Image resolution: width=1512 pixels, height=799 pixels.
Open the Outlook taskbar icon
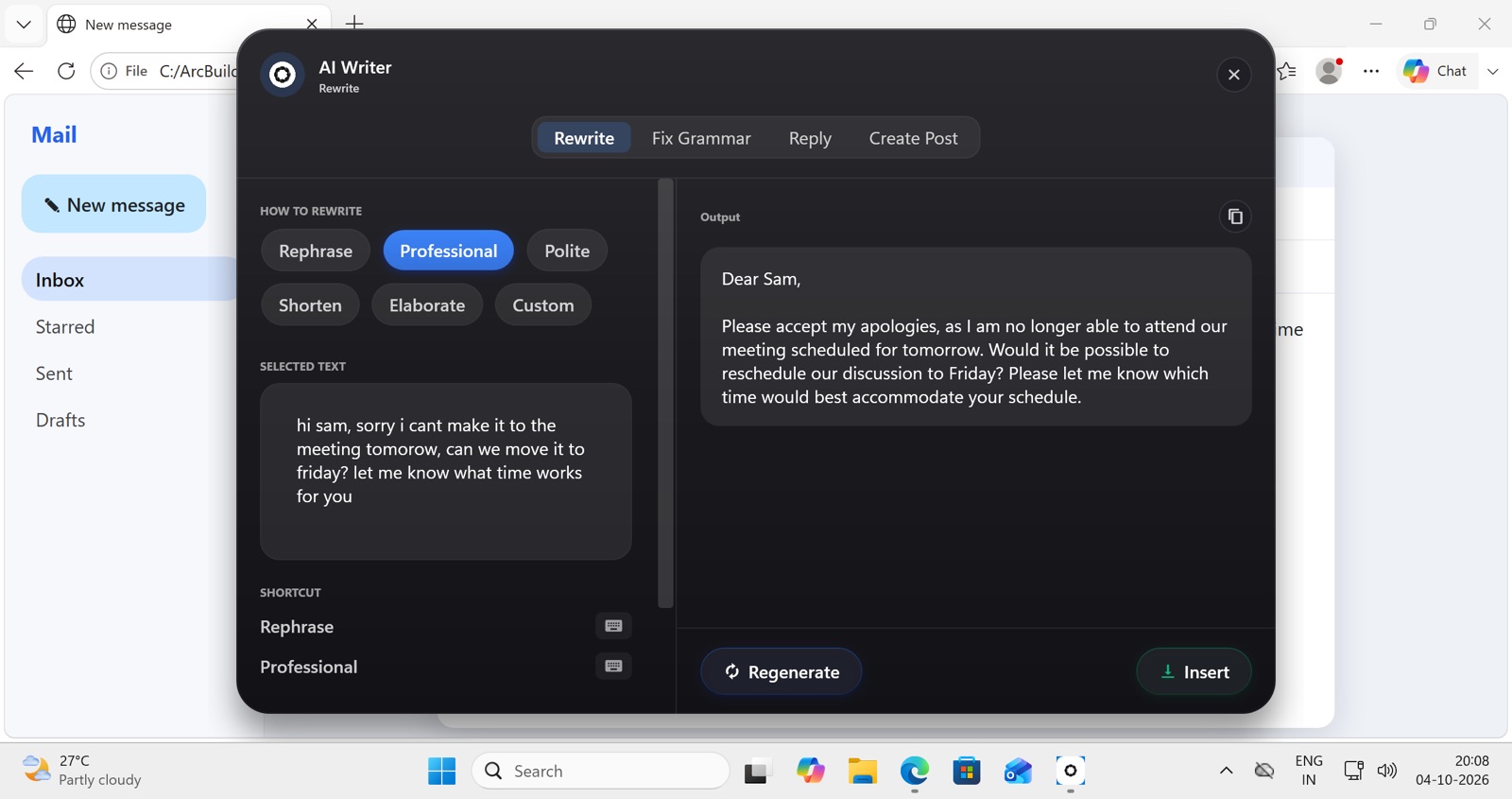[1018, 771]
